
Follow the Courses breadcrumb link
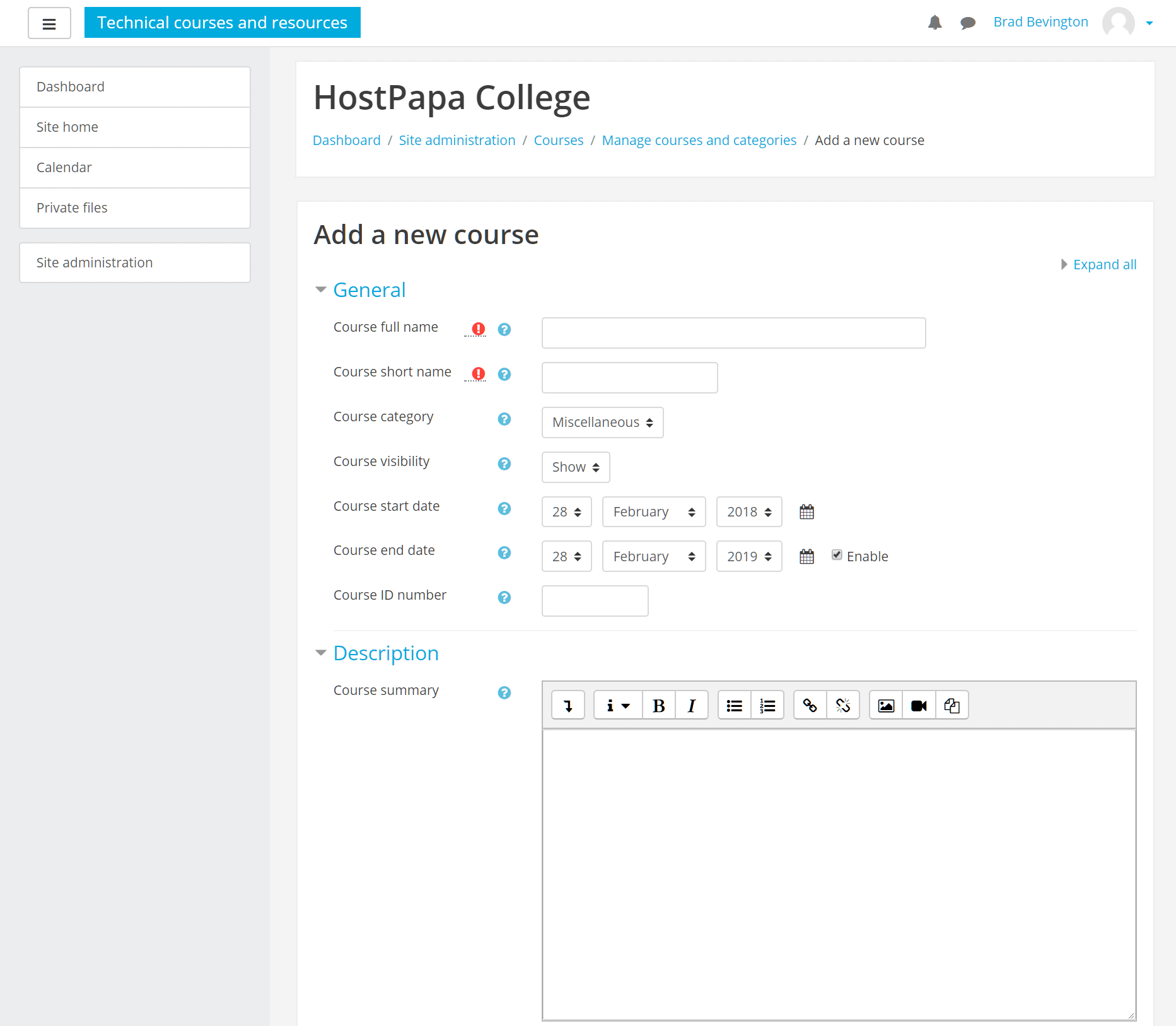click(559, 141)
